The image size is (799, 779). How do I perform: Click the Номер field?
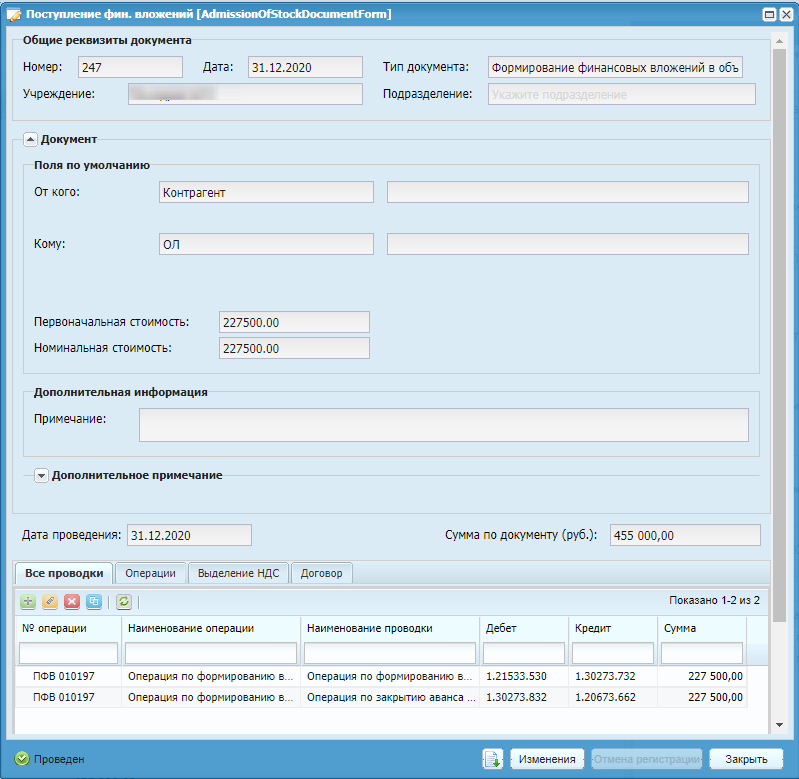pyautogui.click(x=130, y=67)
